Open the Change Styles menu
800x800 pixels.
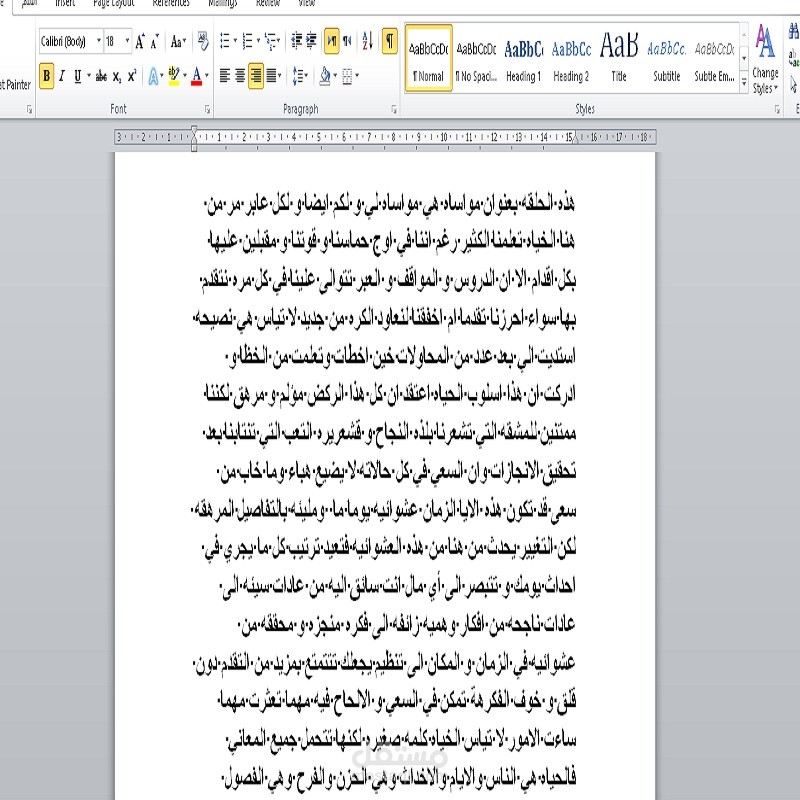tap(765, 59)
